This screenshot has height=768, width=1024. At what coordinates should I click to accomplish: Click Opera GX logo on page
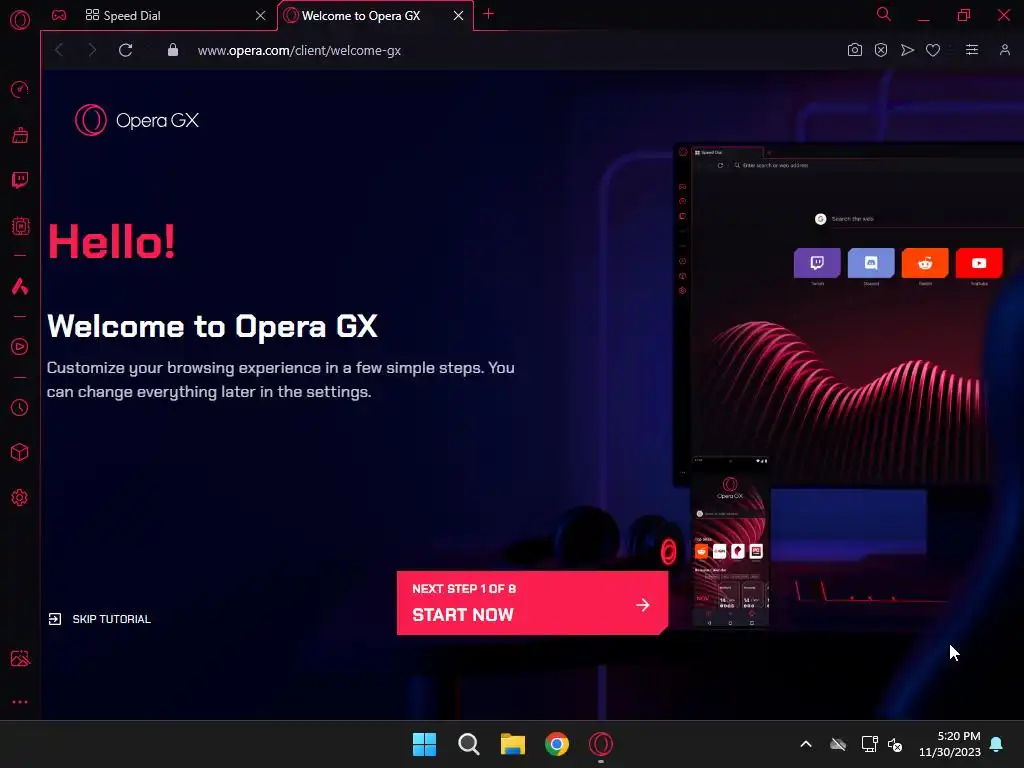point(136,120)
